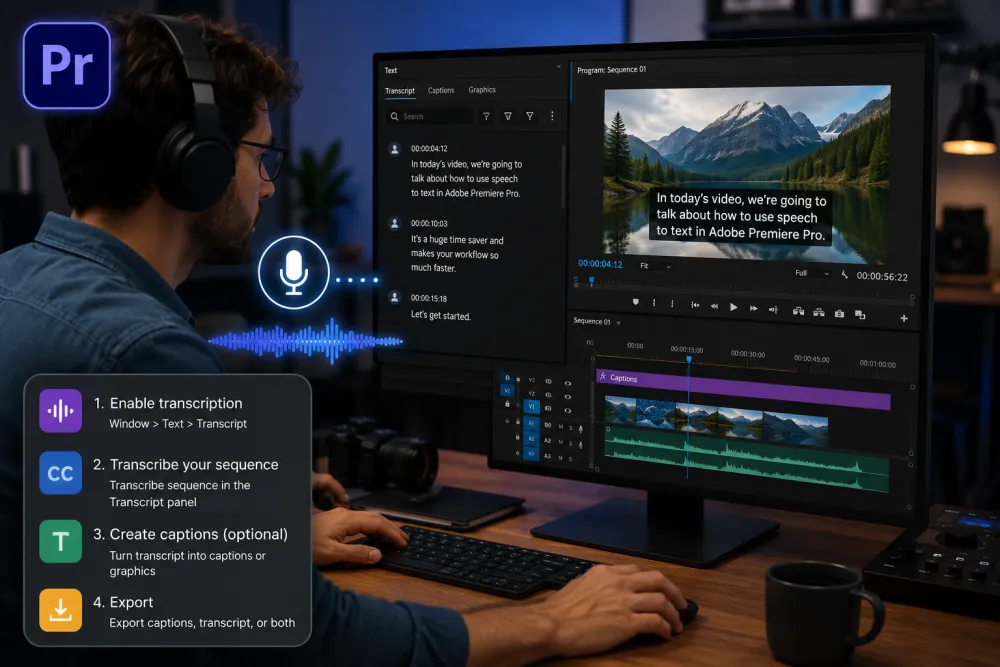Toggle the blue V1 track targeting button
1000x667 pixels.
pyautogui.click(x=531, y=406)
